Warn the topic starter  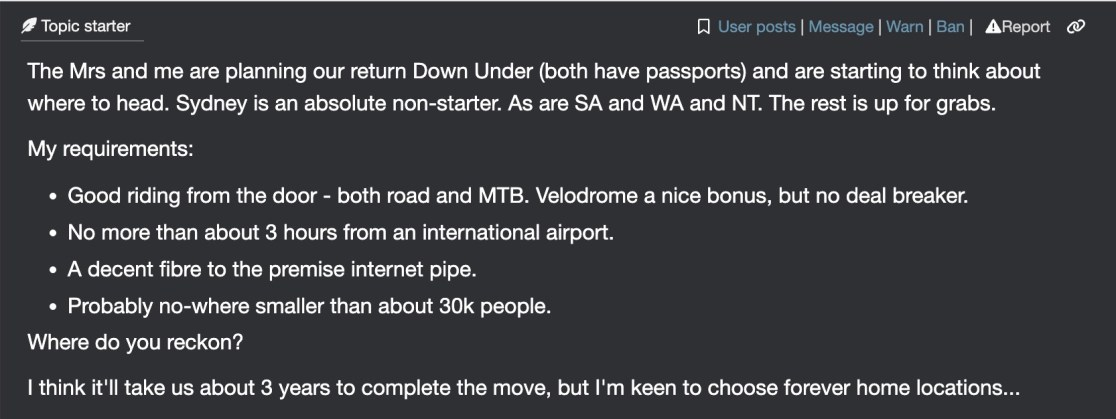click(904, 27)
